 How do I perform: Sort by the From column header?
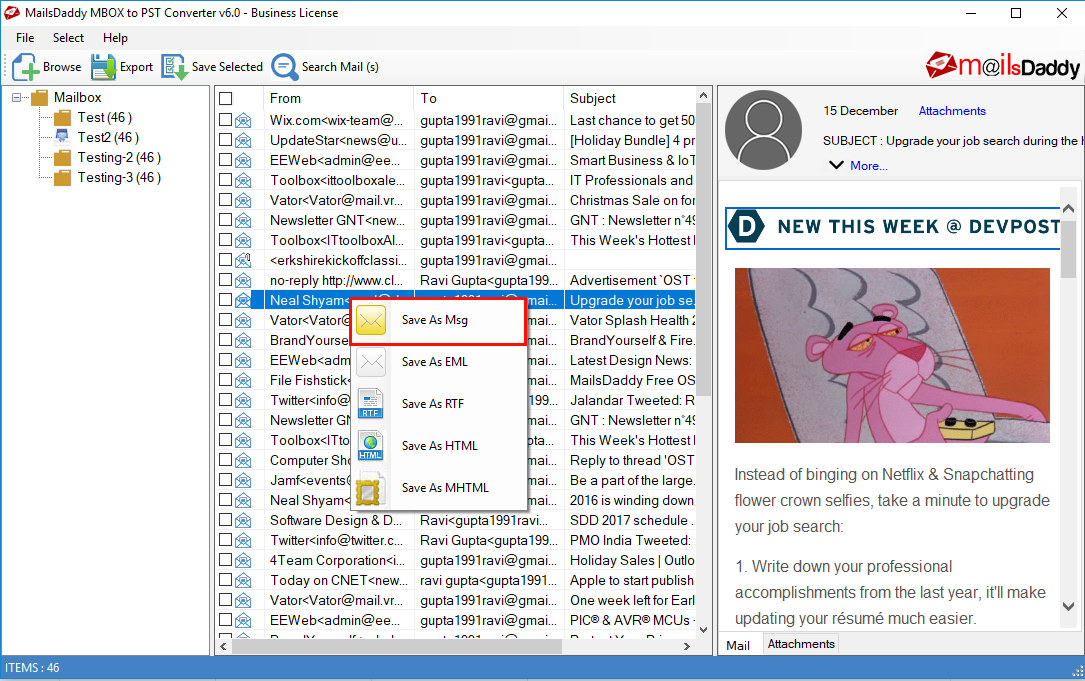click(x=338, y=98)
